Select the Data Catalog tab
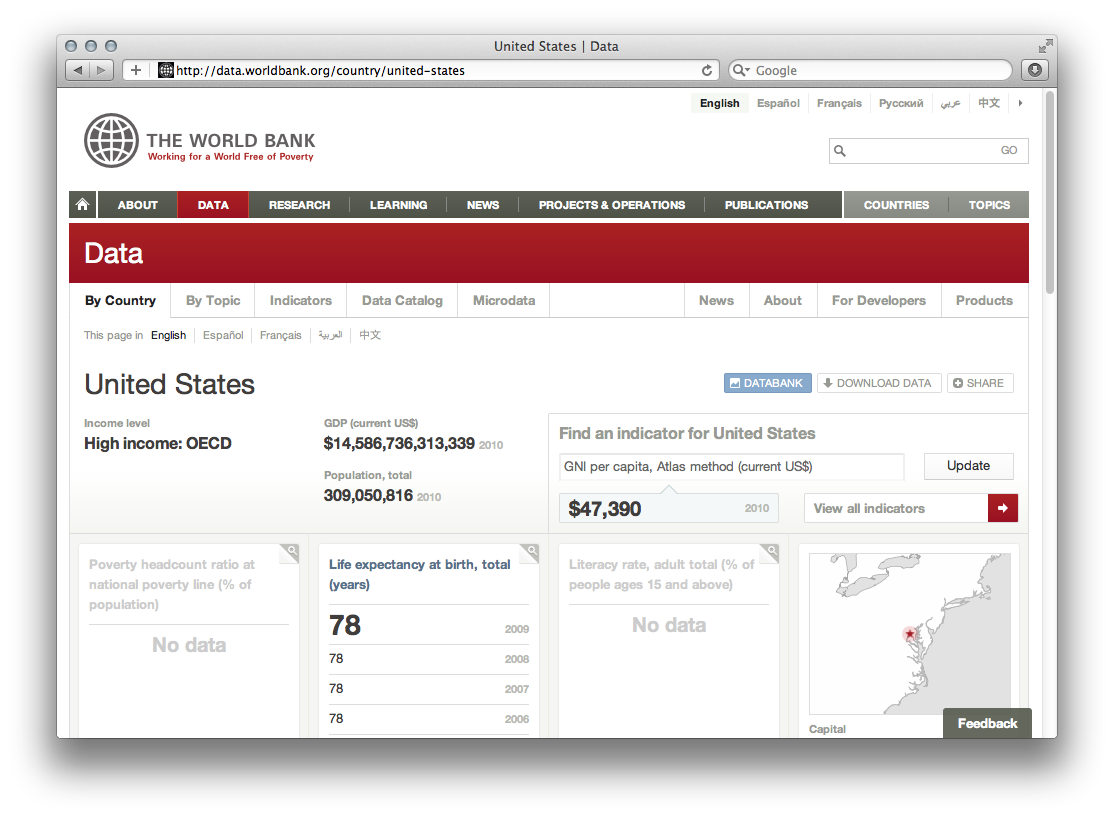 [402, 300]
